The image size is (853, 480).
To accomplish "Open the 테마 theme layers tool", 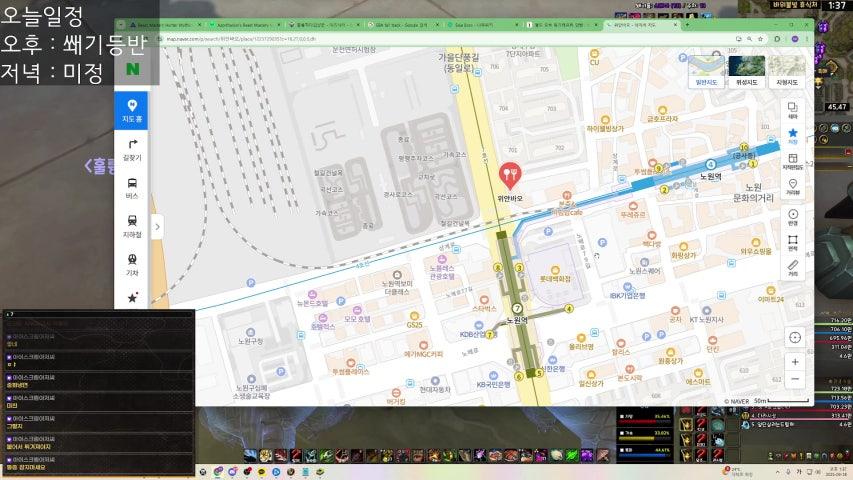I will (x=793, y=110).
